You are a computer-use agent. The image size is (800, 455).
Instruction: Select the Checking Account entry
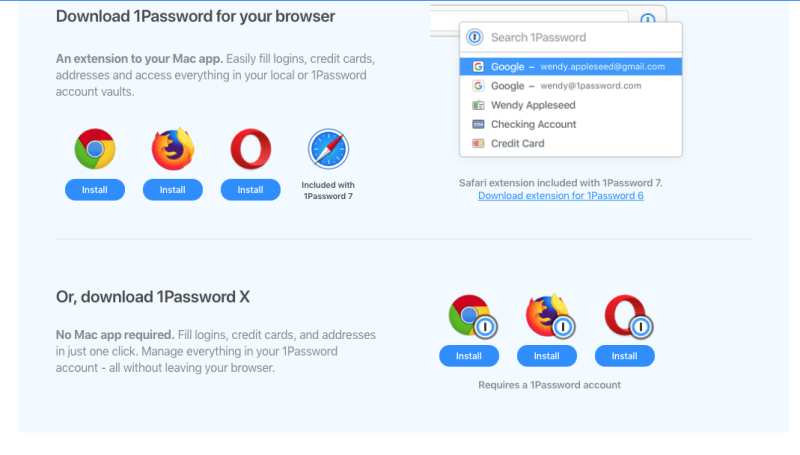coord(571,124)
